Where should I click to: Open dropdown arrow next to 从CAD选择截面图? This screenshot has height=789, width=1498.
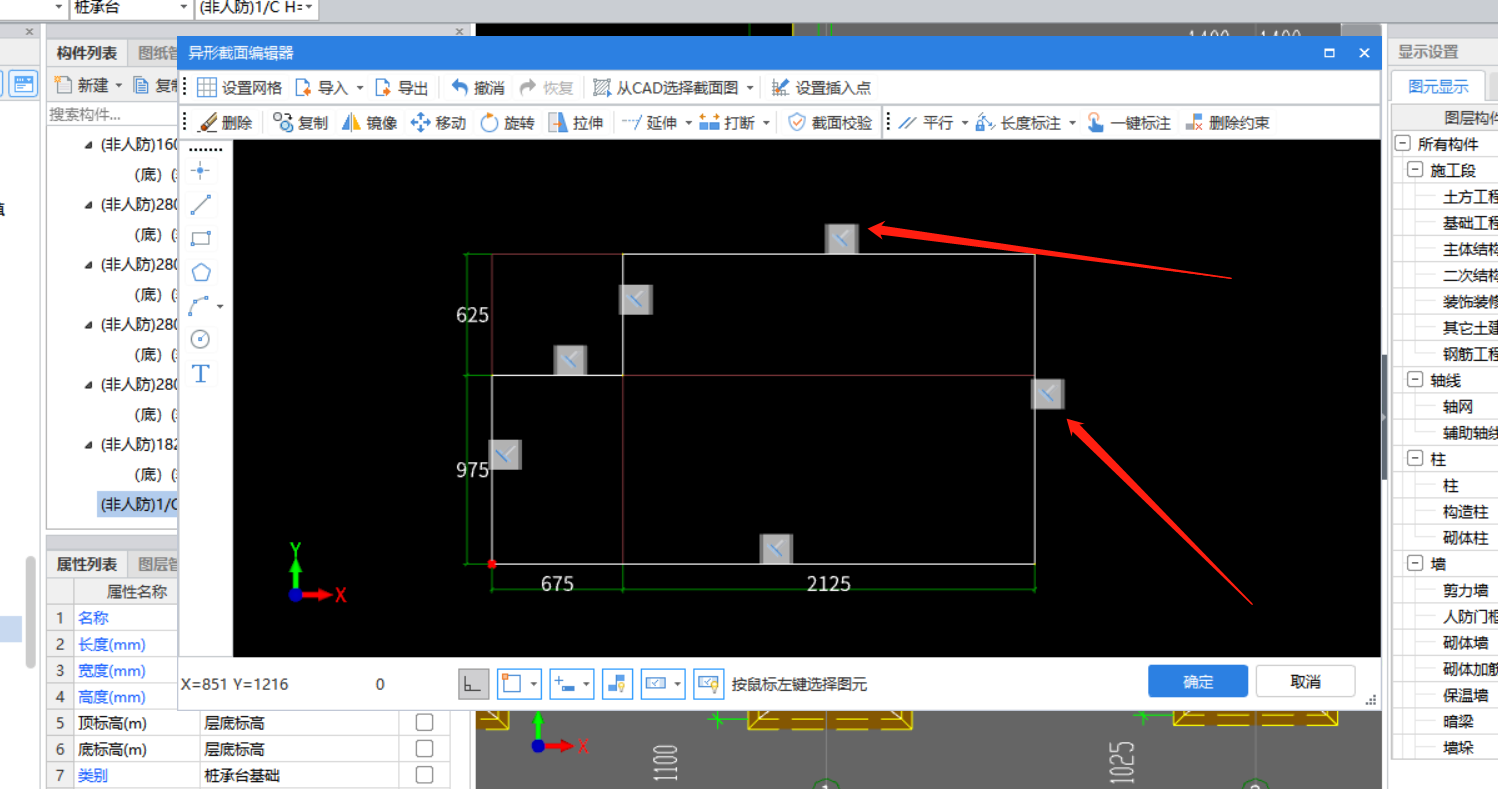coord(750,89)
